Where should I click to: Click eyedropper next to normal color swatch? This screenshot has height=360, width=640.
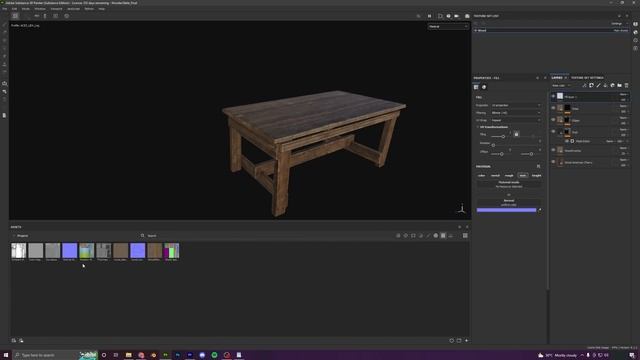[x=540, y=210]
